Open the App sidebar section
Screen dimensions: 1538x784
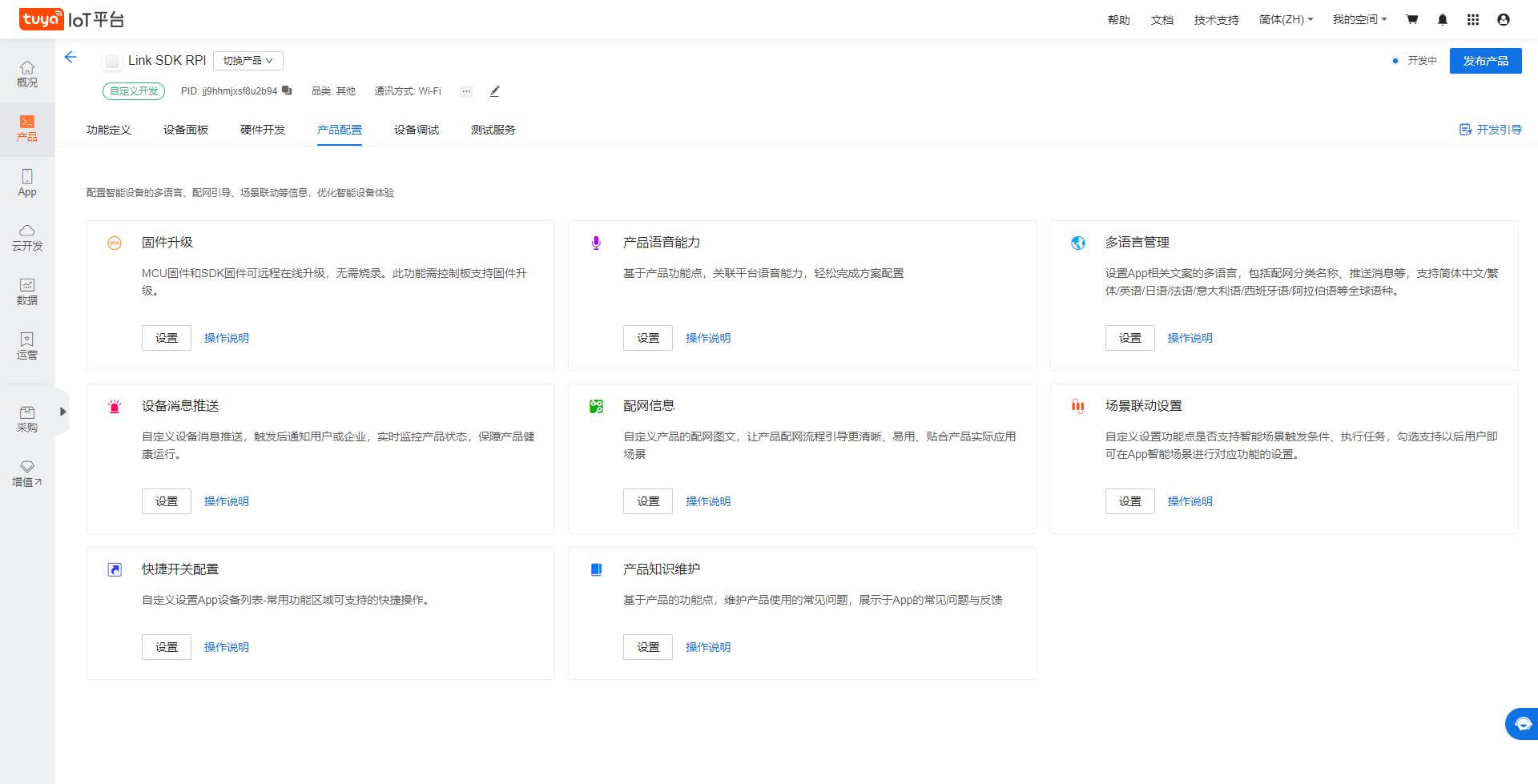27,183
